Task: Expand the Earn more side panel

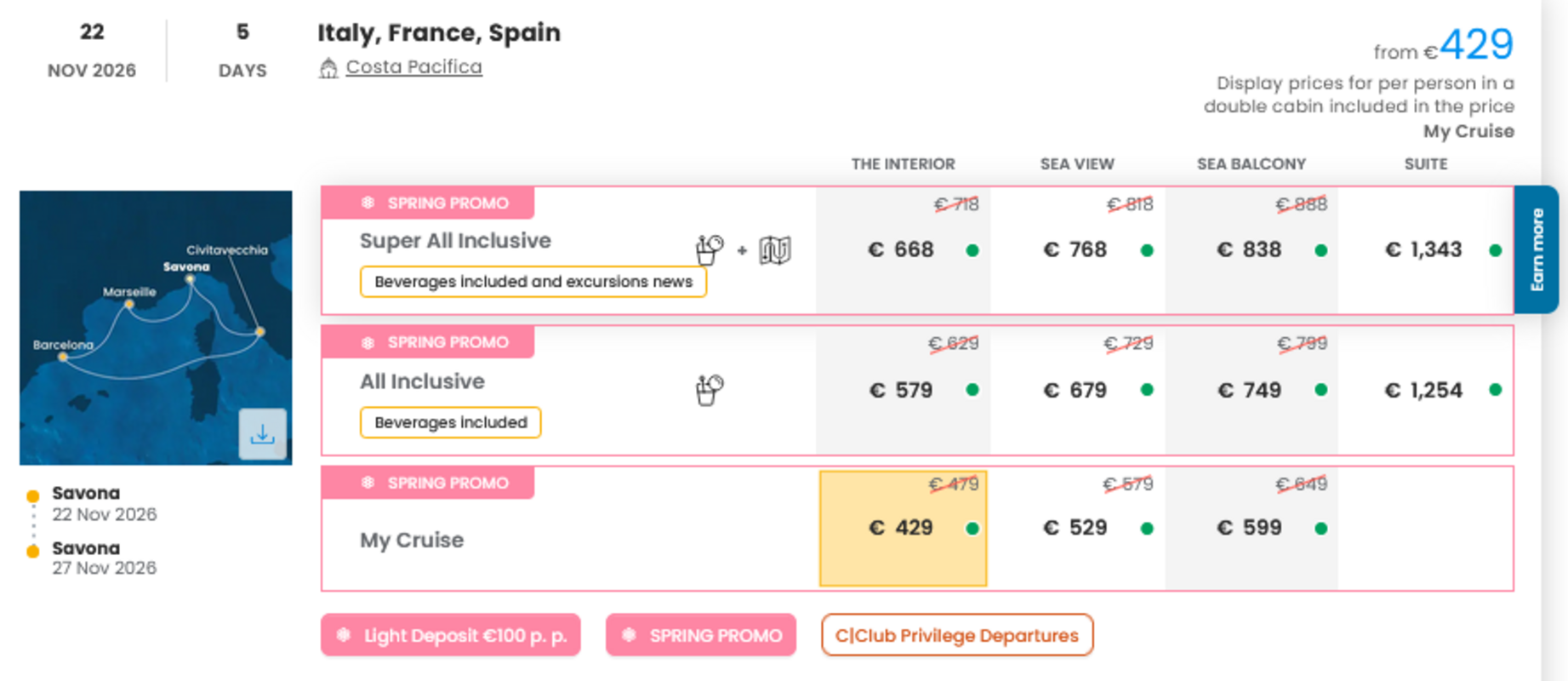Action: [x=1537, y=247]
